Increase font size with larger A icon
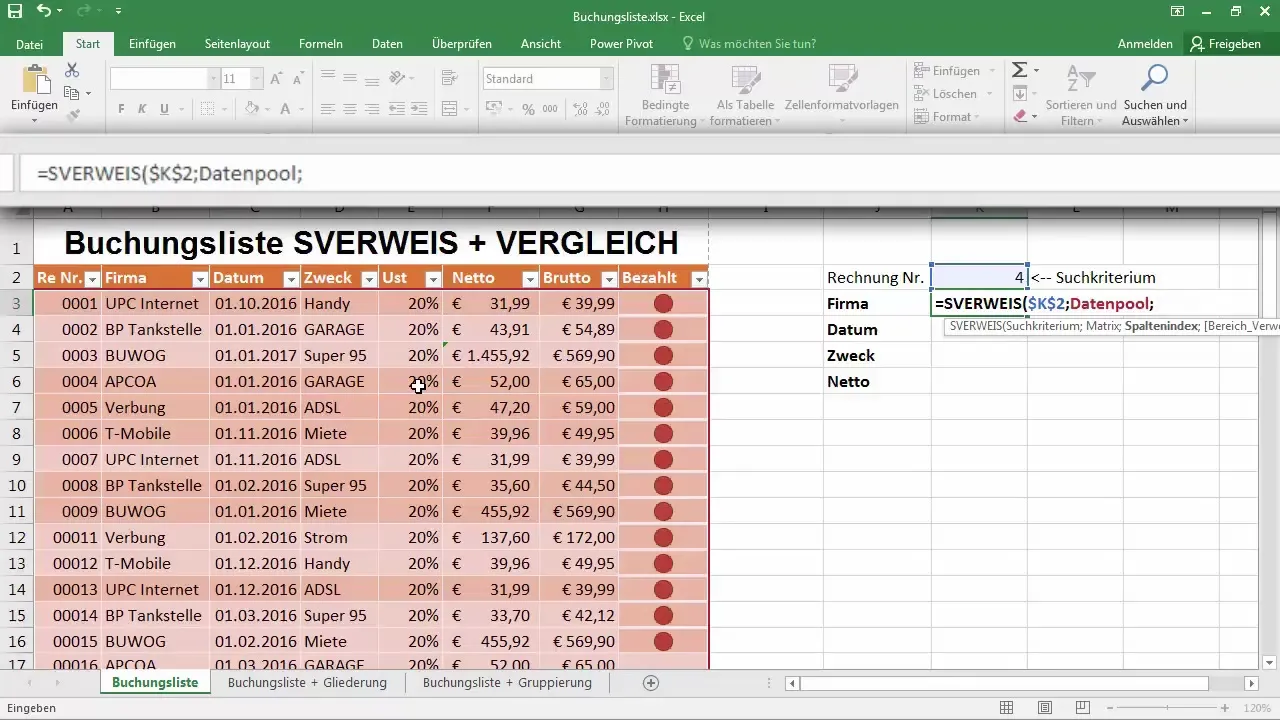Screen dimensions: 1280x720 276,79
